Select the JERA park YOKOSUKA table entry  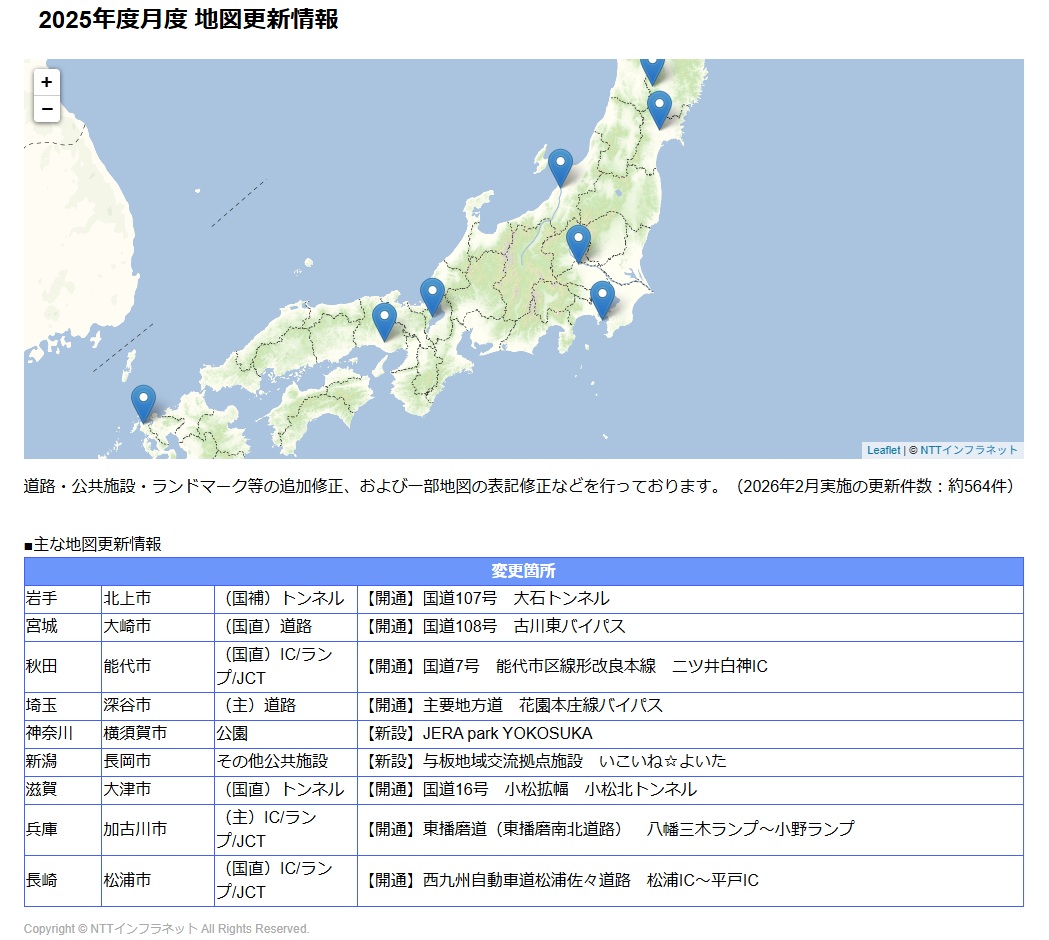point(478,734)
